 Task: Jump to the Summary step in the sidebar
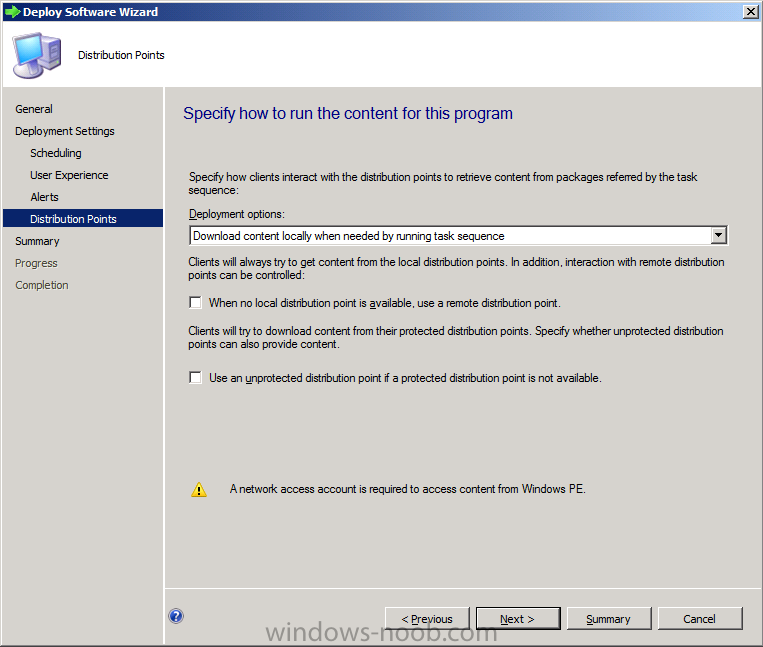tap(37, 241)
